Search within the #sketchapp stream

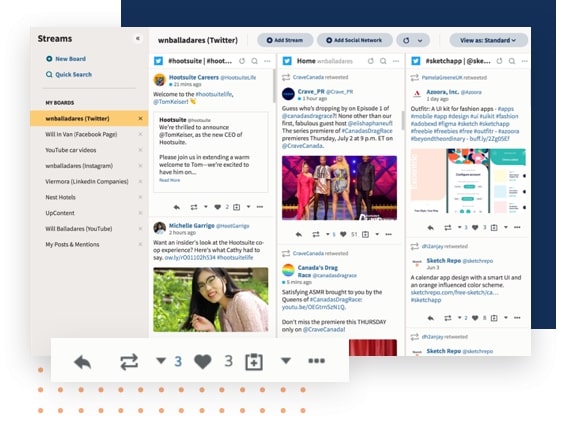pyautogui.click(x=512, y=61)
